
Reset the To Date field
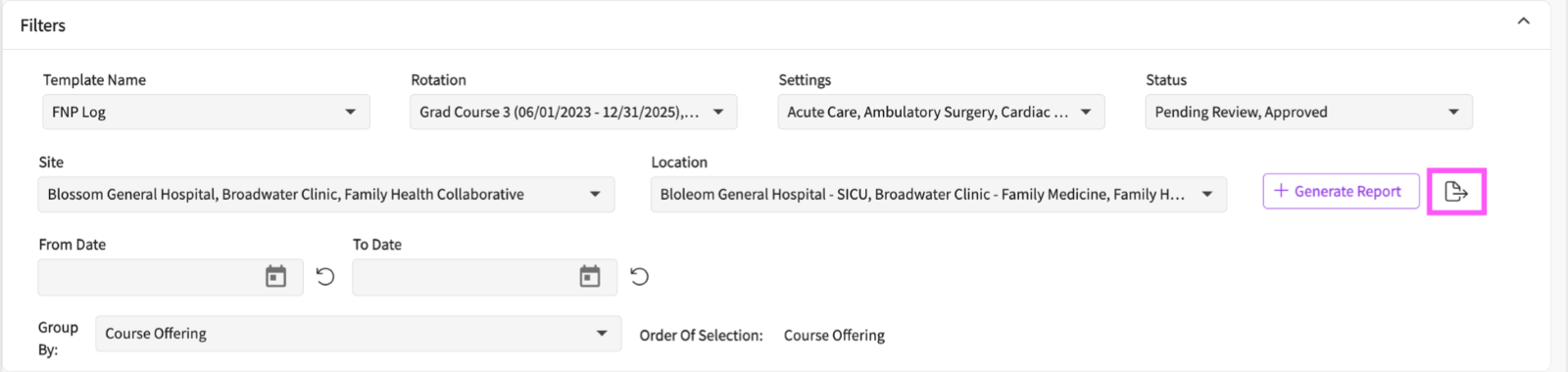[x=639, y=277]
